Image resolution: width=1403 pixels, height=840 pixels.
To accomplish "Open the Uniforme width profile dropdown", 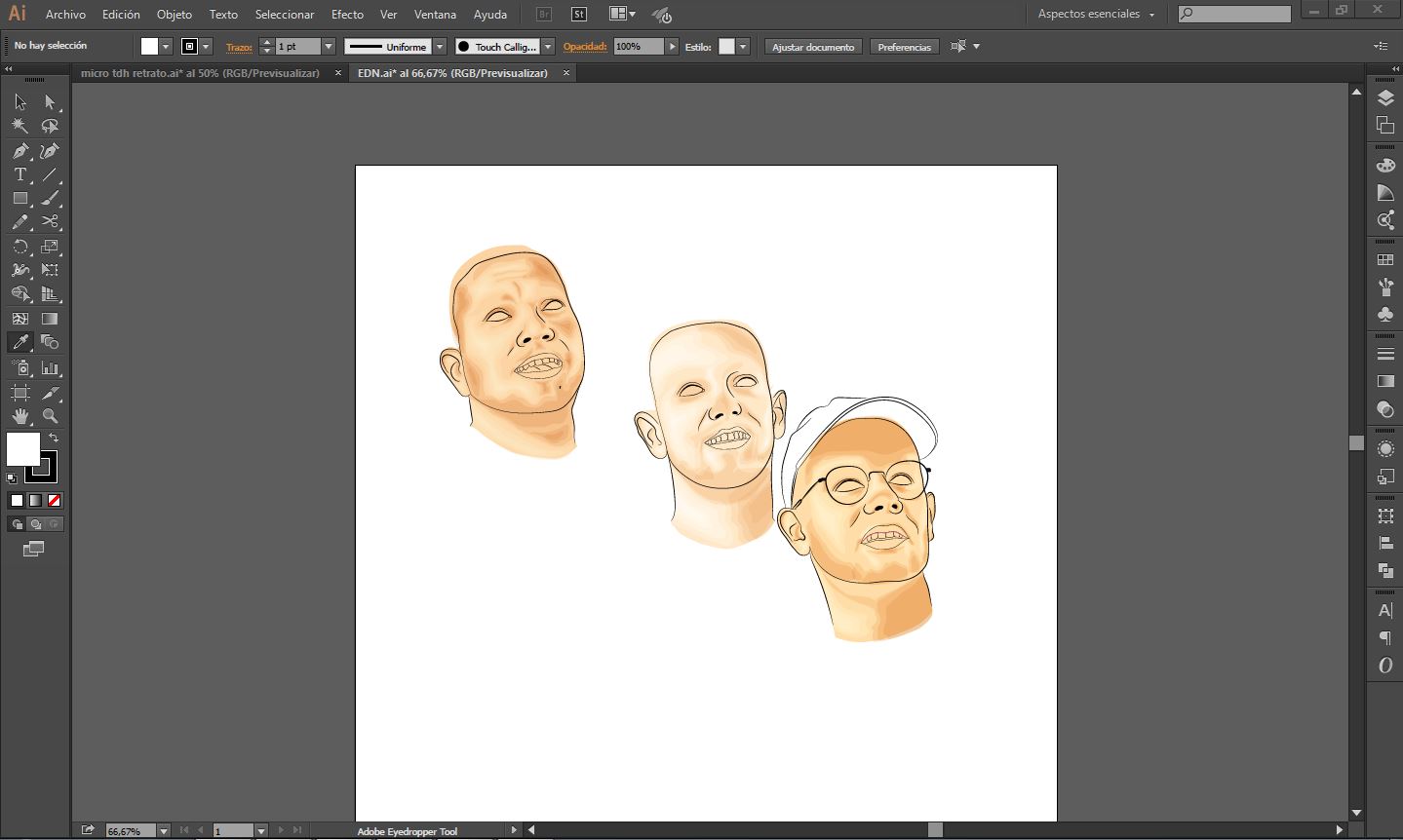I will point(440,47).
